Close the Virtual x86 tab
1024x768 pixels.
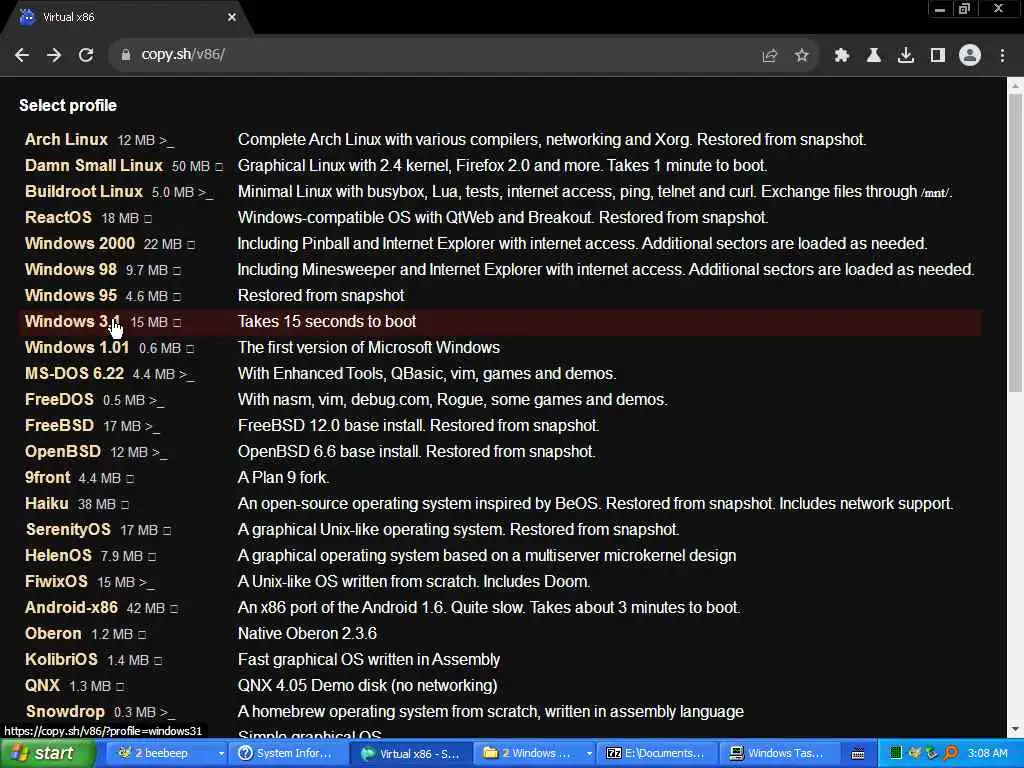[232, 17]
